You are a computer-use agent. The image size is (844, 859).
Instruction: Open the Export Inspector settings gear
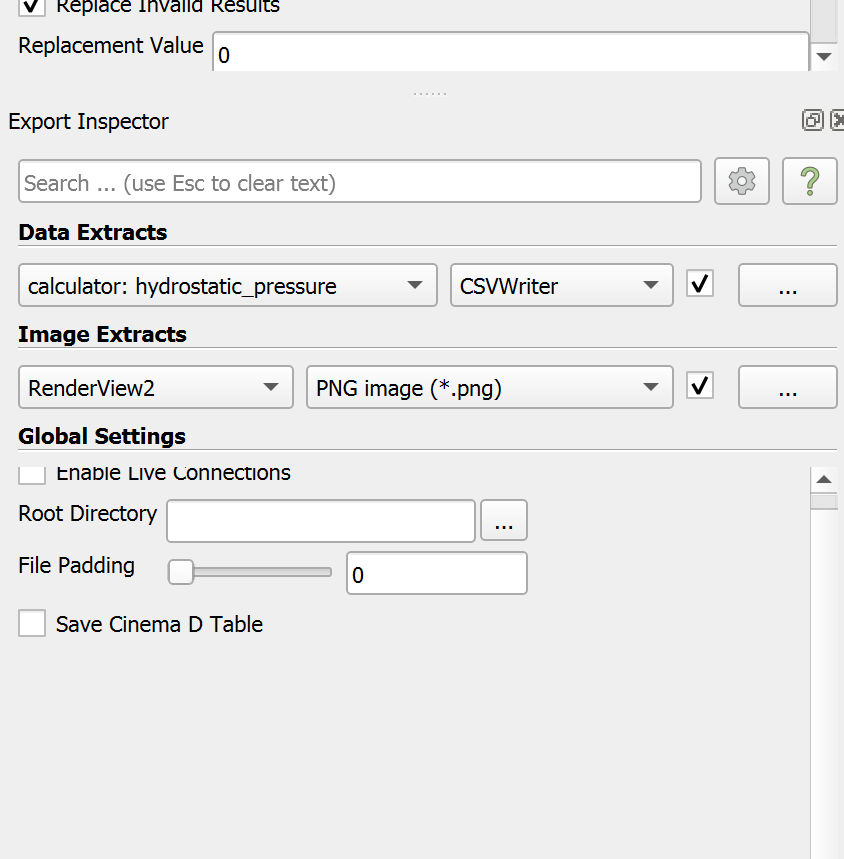tap(741, 181)
